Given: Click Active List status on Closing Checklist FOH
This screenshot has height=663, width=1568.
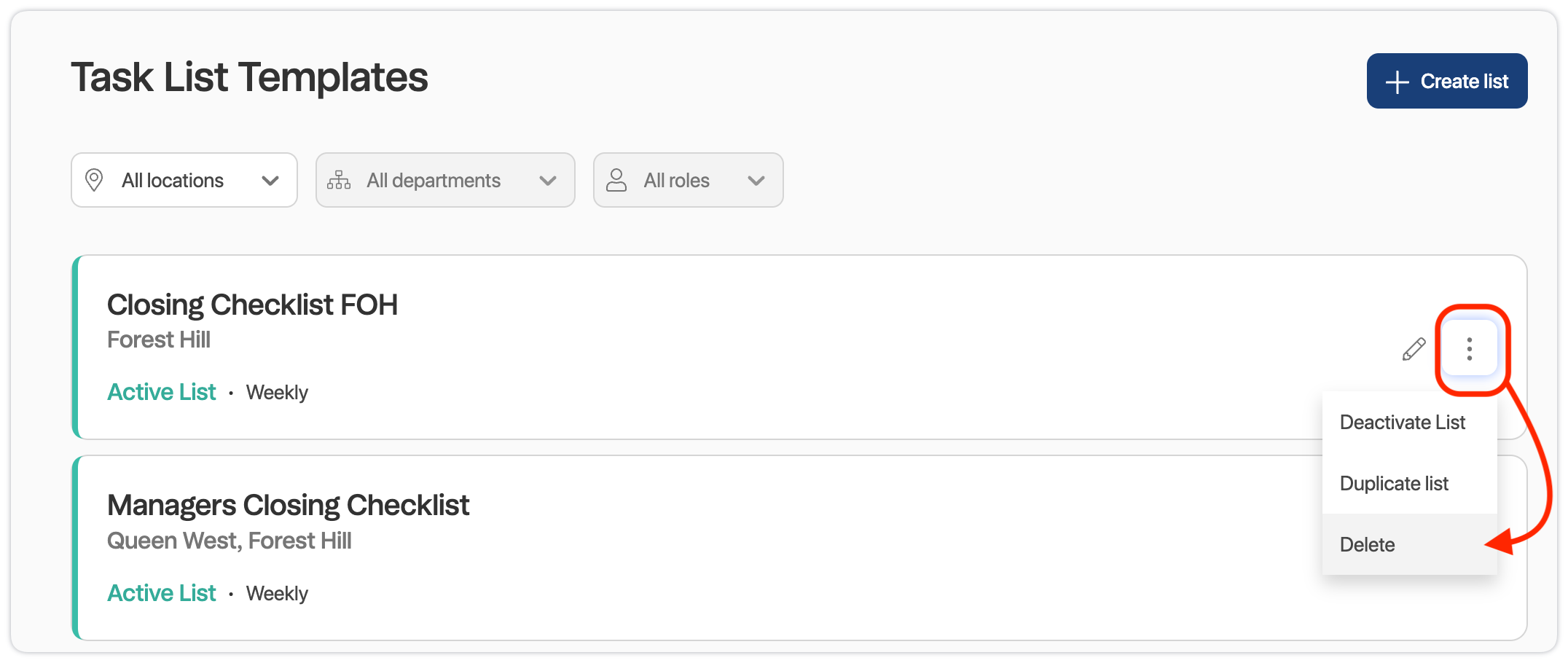Looking at the screenshot, I should pos(162,392).
